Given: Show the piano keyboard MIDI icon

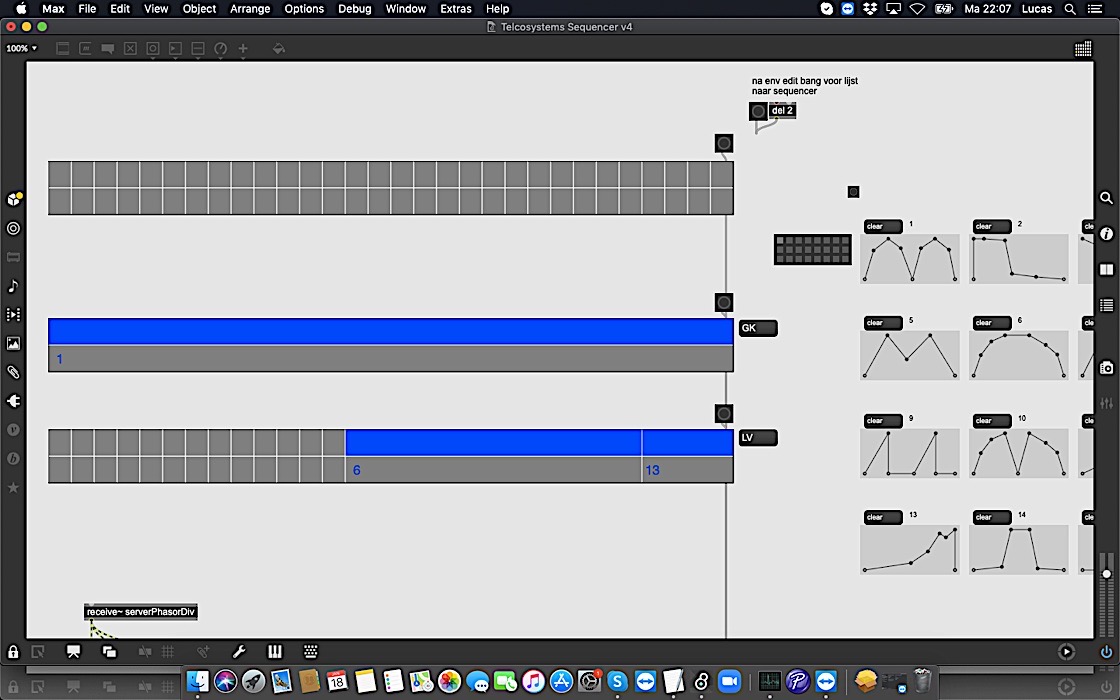Looking at the screenshot, I should pos(277,652).
